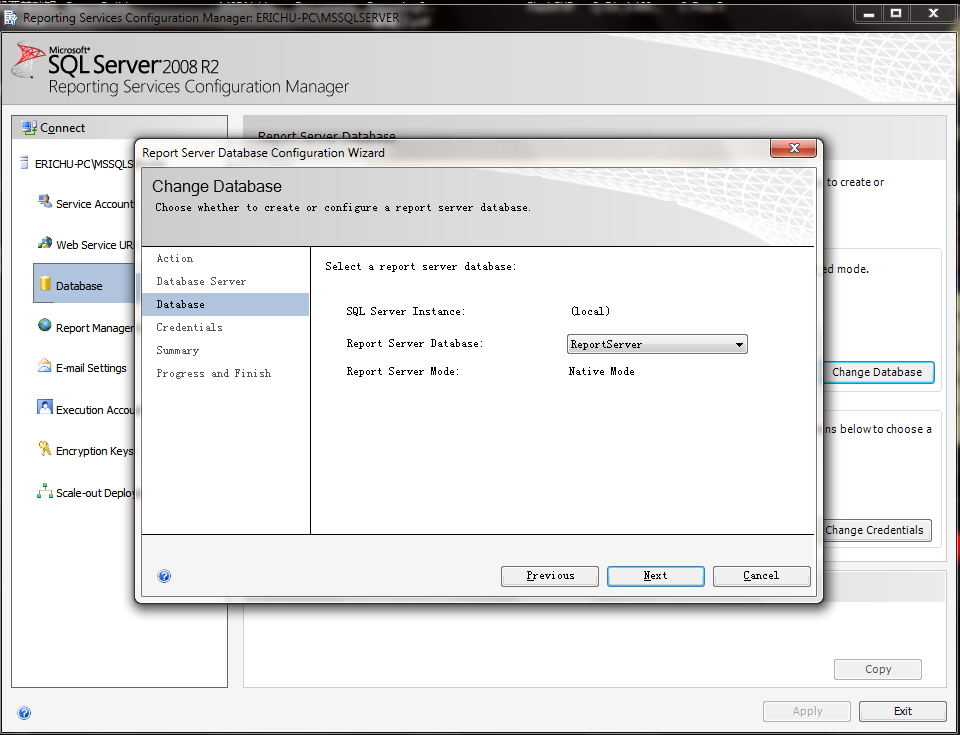The image size is (960, 735).
Task: Click the Service Account sidebar label
Action: [95, 204]
